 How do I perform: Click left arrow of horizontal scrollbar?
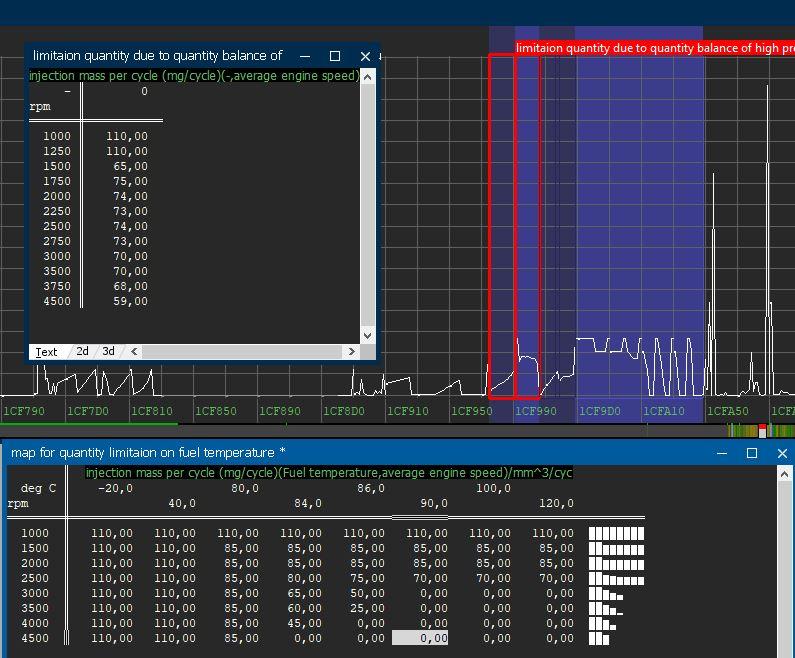click(135, 351)
